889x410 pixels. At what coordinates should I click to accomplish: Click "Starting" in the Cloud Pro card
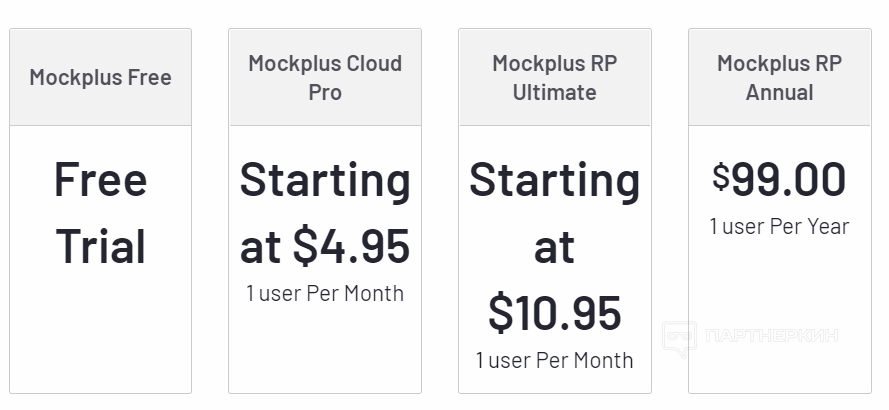coord(325,180)
